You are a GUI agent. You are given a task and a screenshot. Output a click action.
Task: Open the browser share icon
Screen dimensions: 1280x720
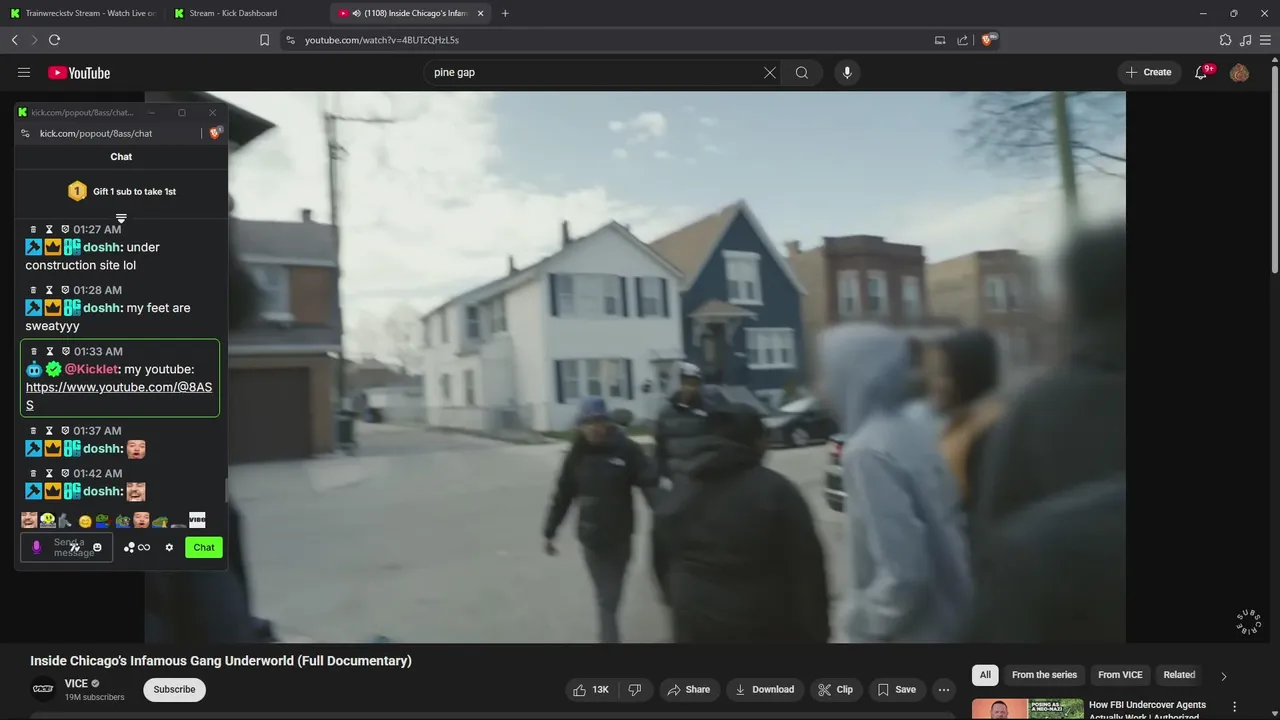[962, 40]
